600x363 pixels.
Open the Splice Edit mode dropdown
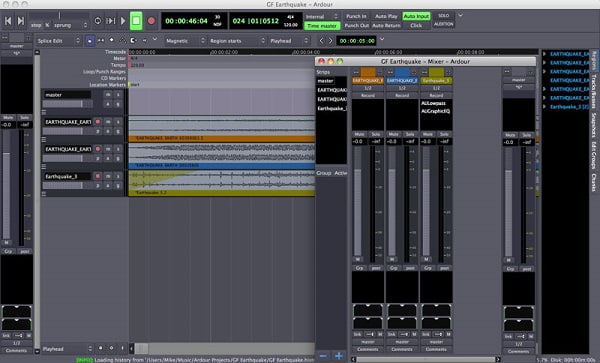[x=59, y=41]
